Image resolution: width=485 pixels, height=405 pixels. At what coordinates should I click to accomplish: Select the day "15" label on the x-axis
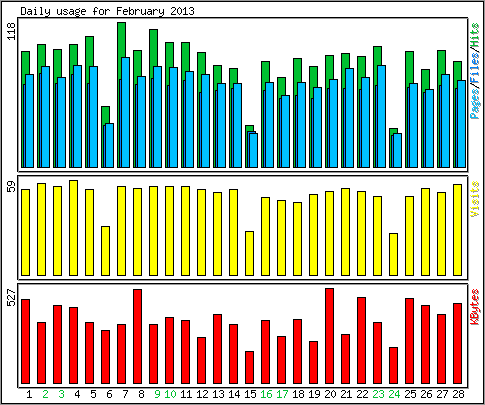pos(250,394)
